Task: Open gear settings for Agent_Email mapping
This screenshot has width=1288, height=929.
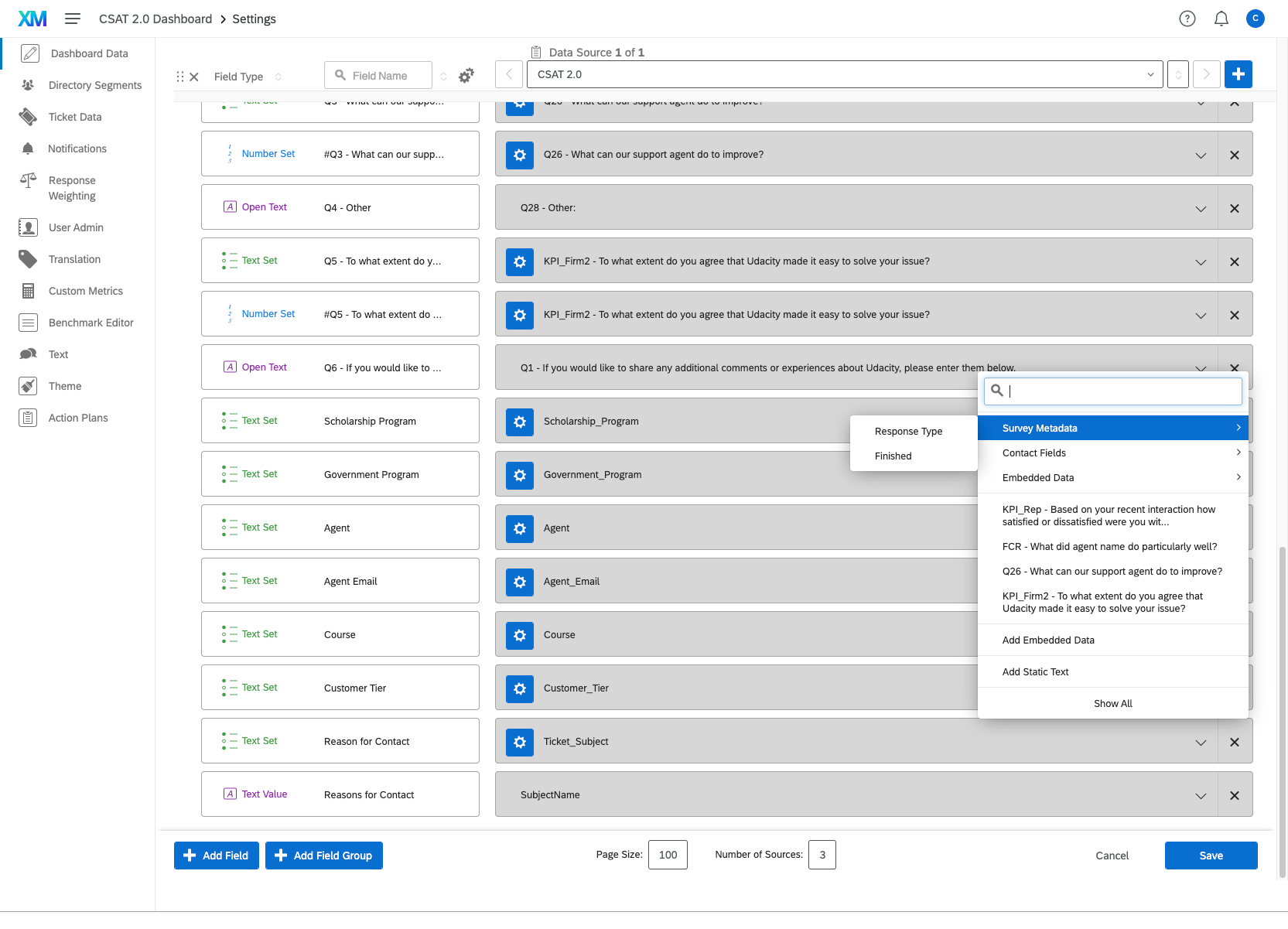Action: pyautogui.click(x=520, y=582)
